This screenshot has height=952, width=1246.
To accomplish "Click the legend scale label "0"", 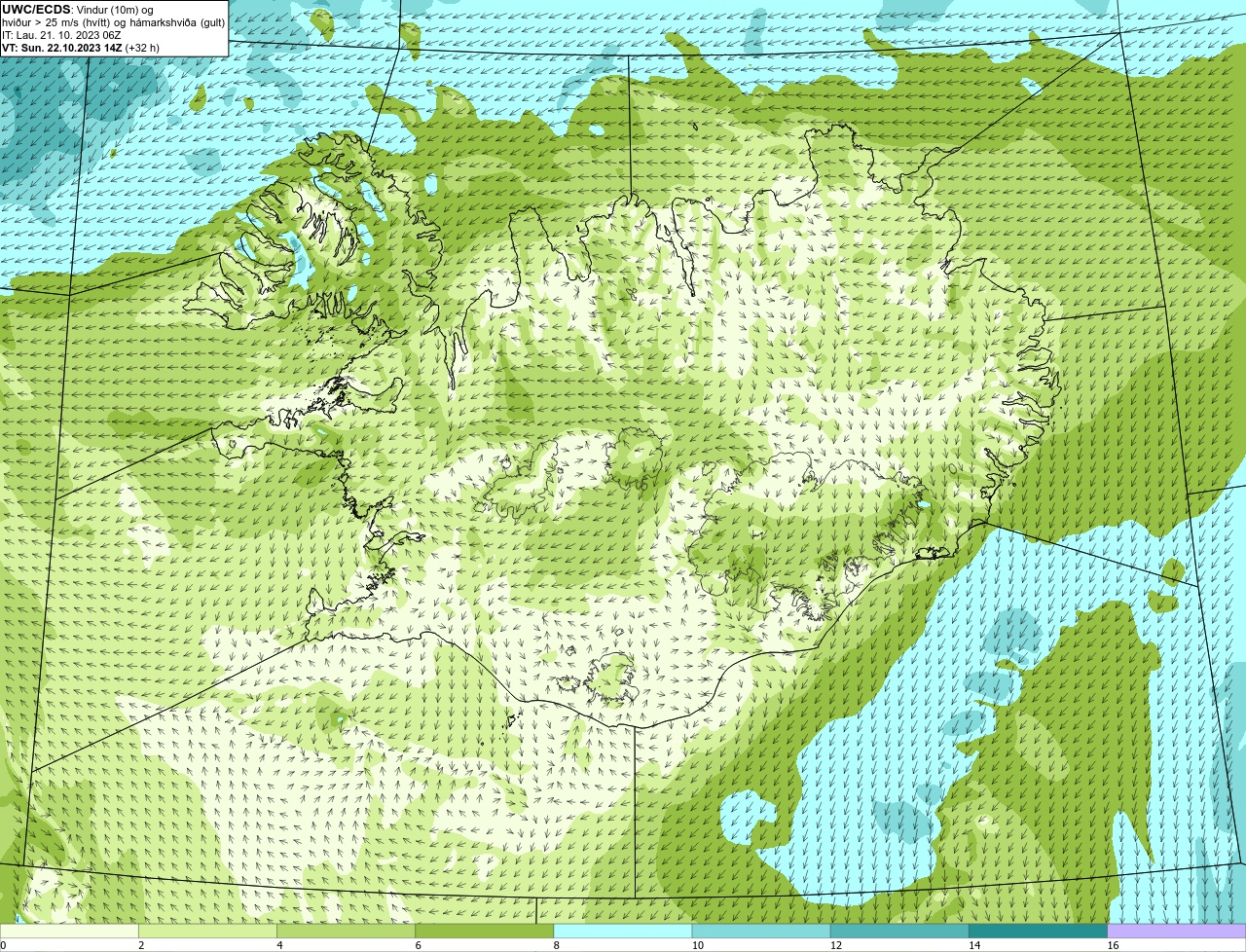I will coord(4,945).
